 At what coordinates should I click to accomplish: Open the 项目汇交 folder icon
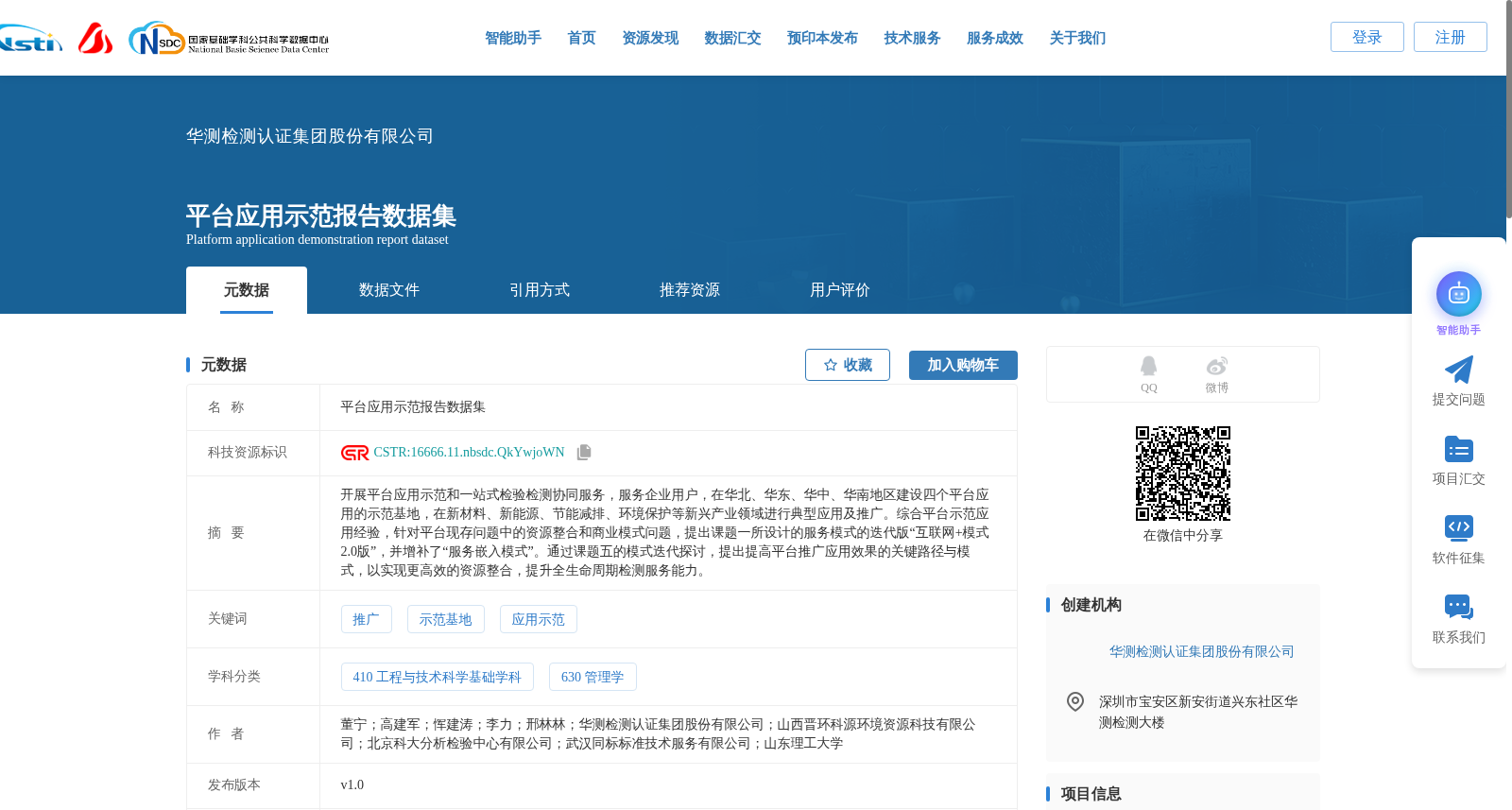1458,449
